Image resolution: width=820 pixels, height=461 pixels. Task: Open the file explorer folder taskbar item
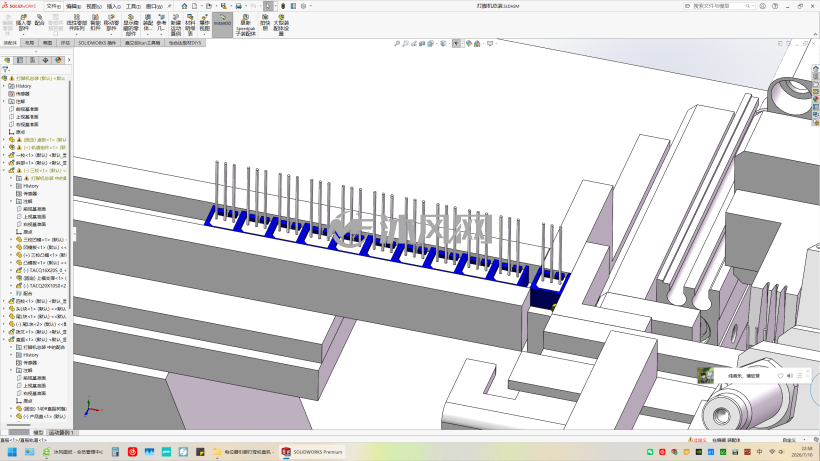pyautogui.click(x=243, y=452)
